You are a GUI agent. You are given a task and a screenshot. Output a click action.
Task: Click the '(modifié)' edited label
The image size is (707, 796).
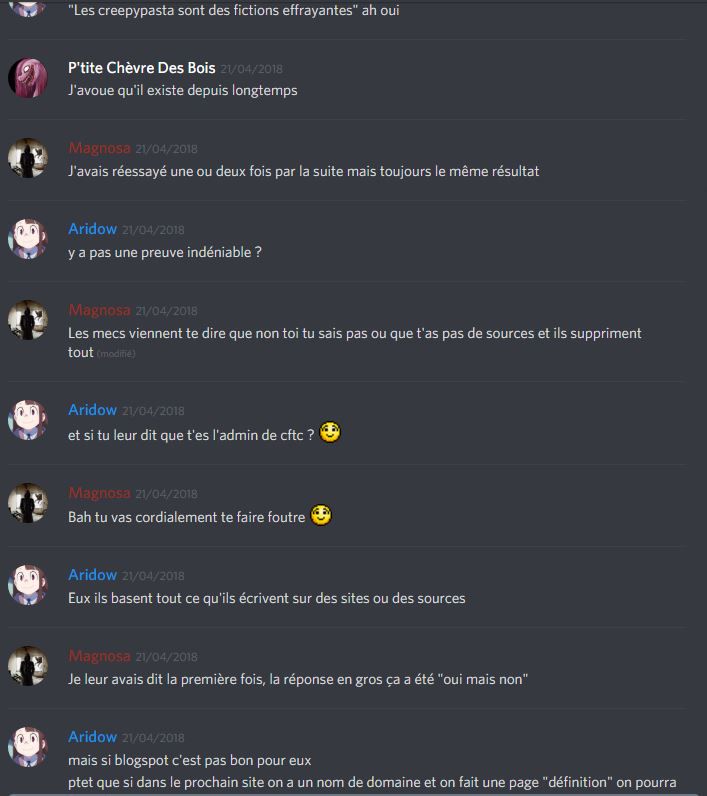click(116, 354)
